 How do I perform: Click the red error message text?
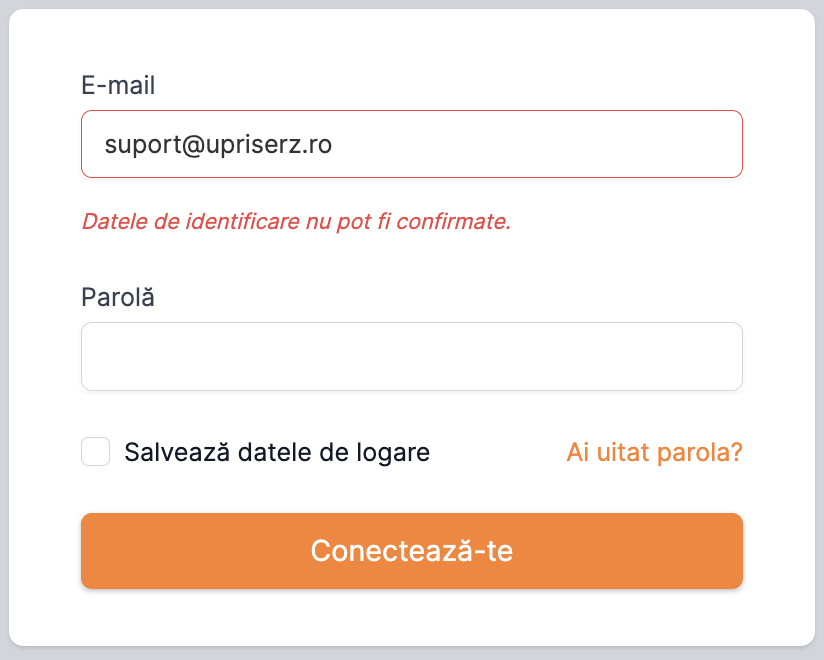[296, 221]
